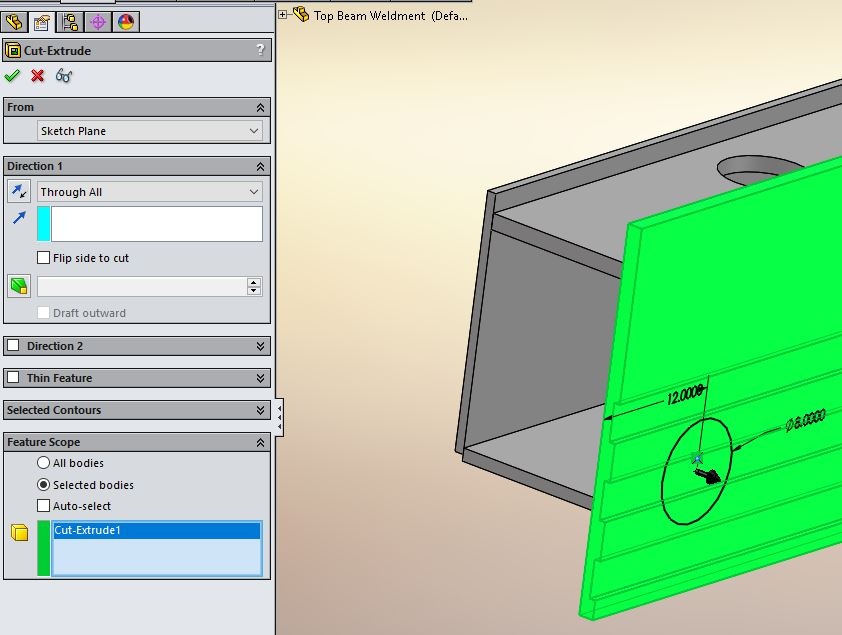Image resolution: width=842 pixels, height=635 pixels.
Task: Collapse the Feature Scope section
Action: click(x=260, y=443)
